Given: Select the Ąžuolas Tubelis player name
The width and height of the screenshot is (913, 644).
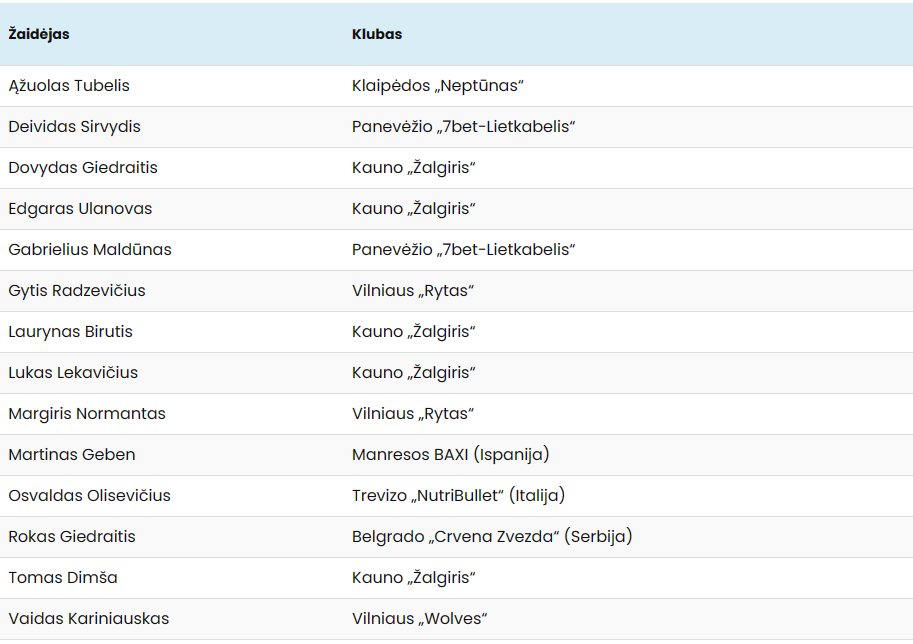Looking at the screenshot, I should (69, 86).
